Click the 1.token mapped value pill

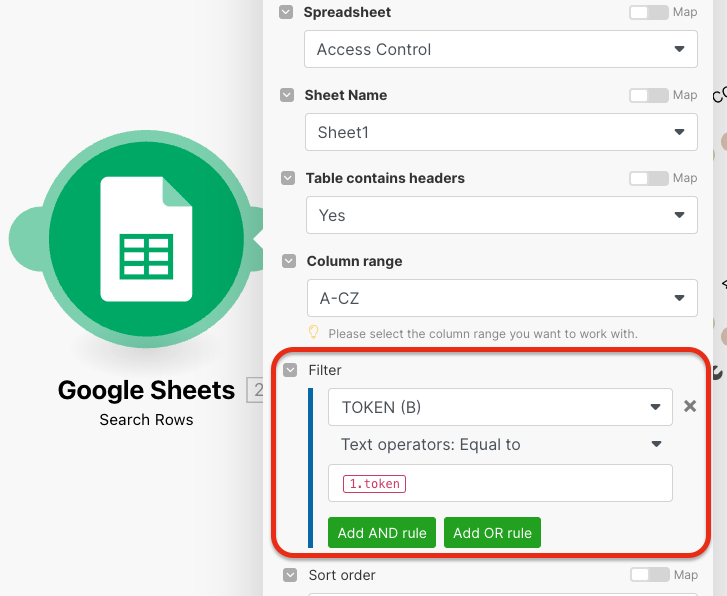click(x=374, y=484)
